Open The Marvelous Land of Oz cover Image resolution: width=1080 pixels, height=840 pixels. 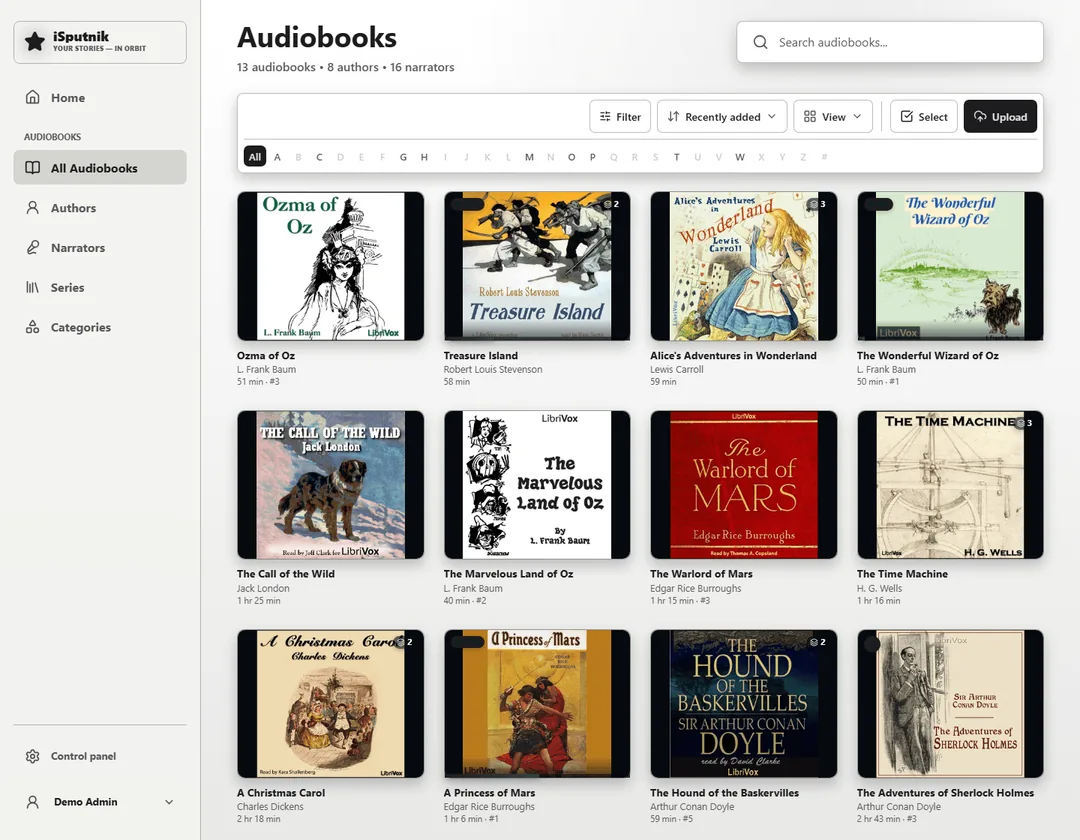pos(537,485)
